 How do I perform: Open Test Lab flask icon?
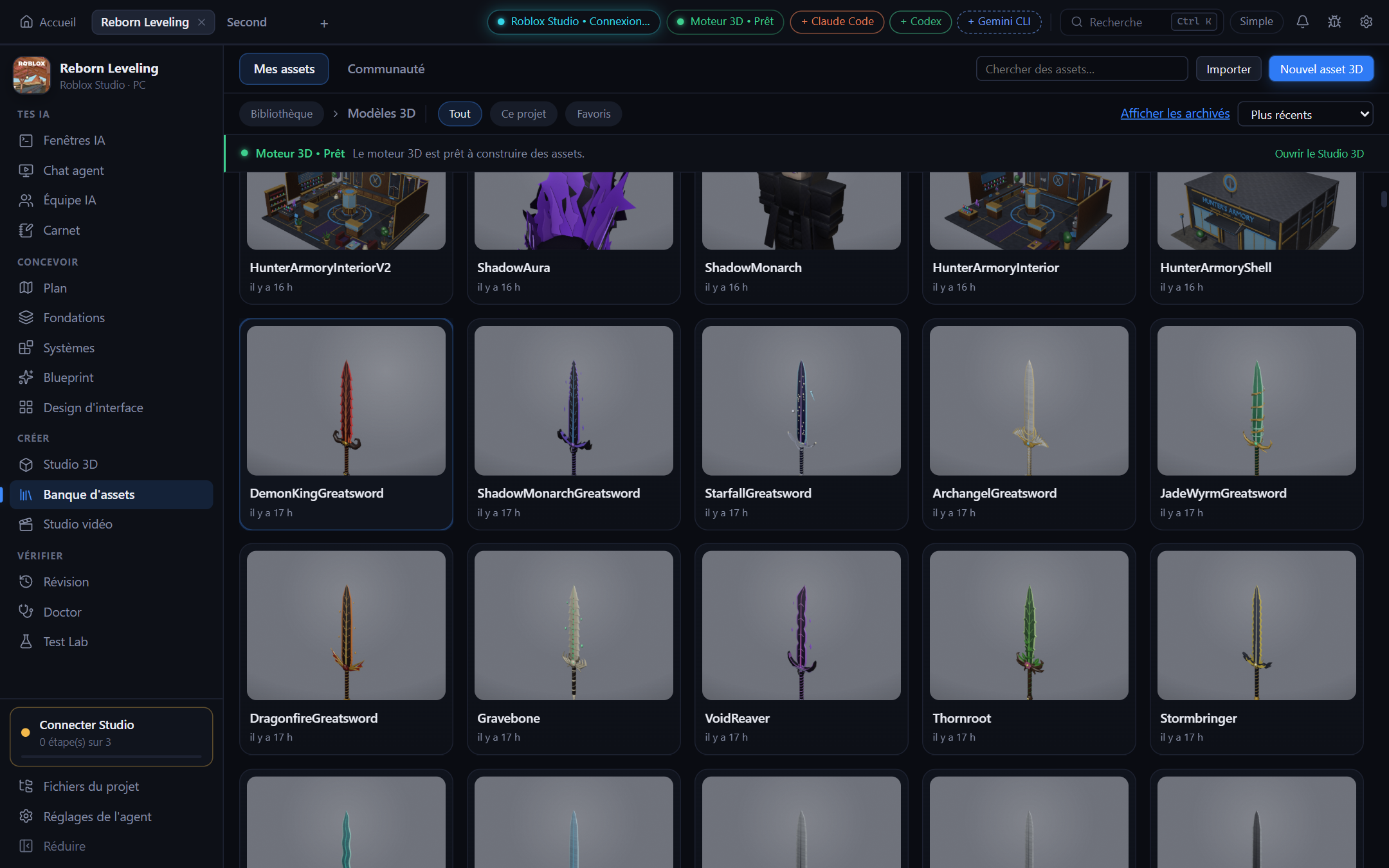point(26,642)
